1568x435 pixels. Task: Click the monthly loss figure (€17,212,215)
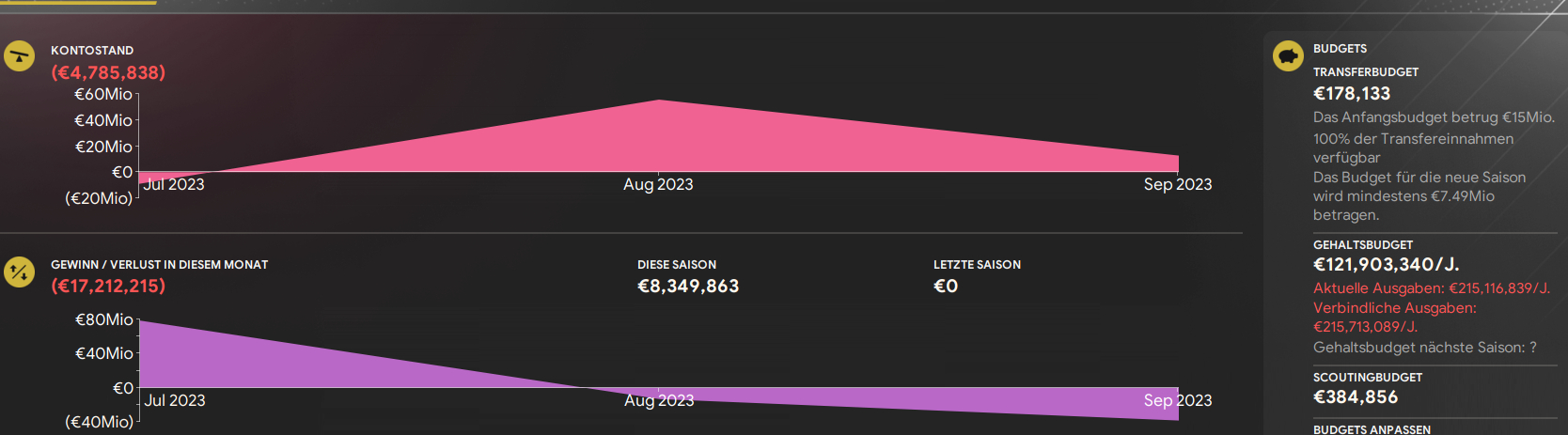(x=108, y=286)
